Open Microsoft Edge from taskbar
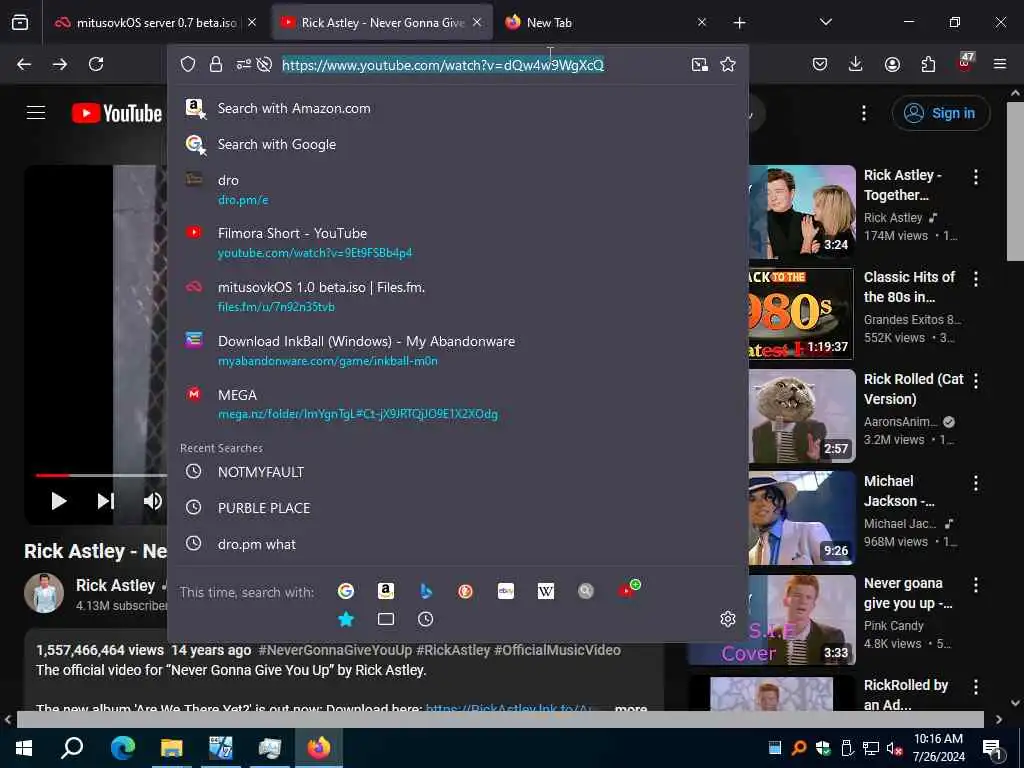The height and width of the screenshot is (768, 1024). pyautogui.click(x=122, y=748)
